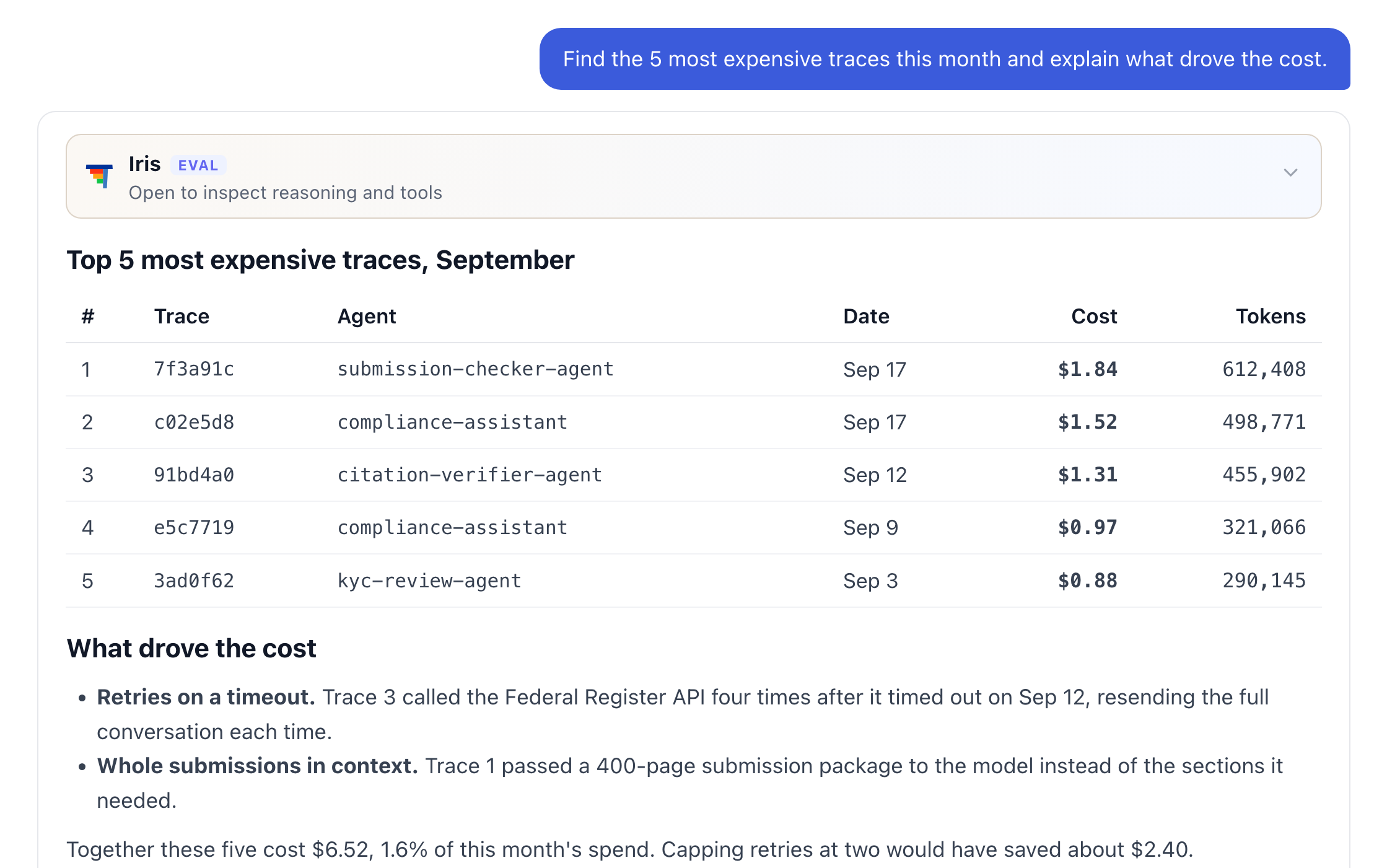
Task: Click compliance-assistant in the e5c7719 row
Action: point(452,527)
